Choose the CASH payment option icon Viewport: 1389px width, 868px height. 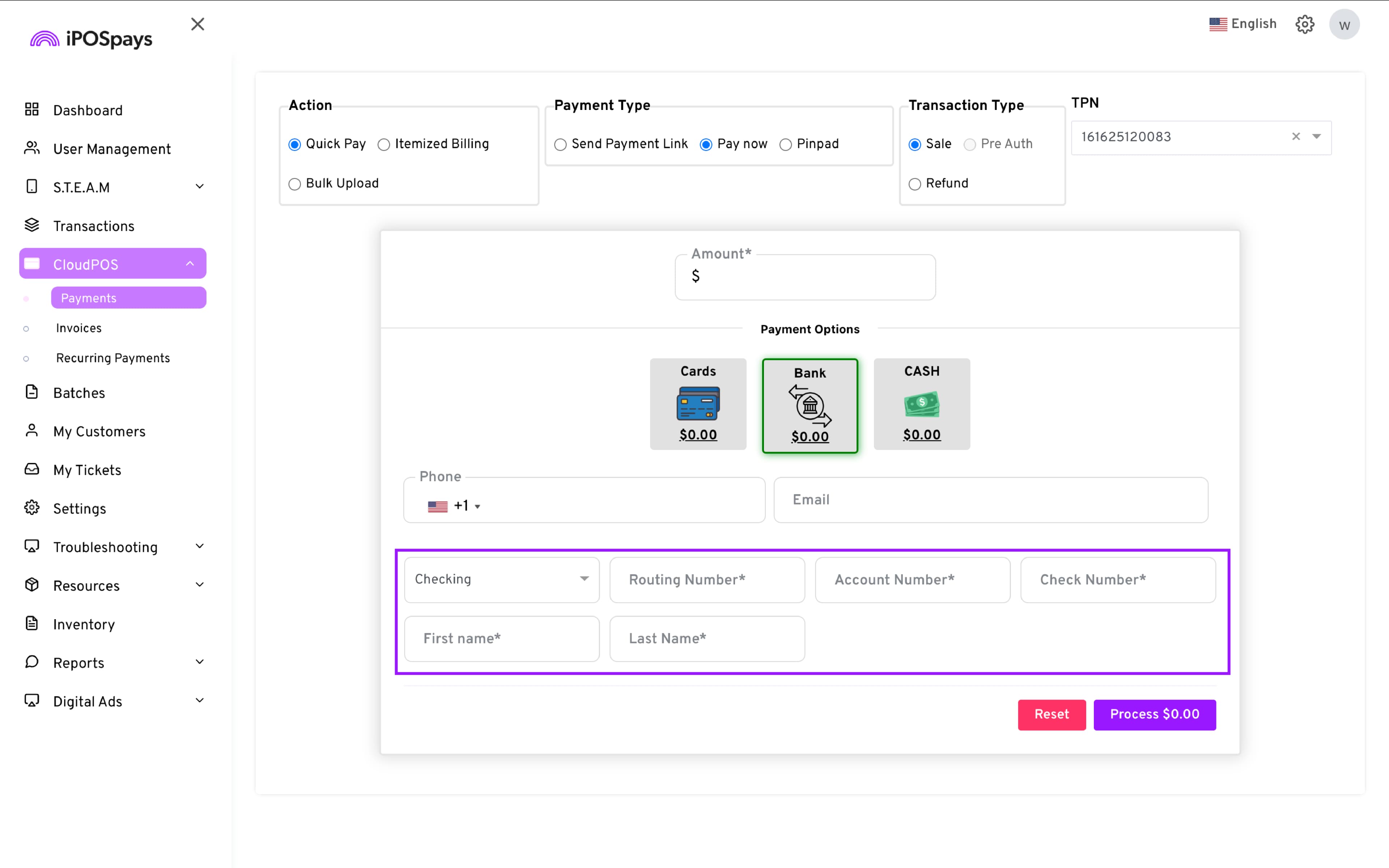(x=922, y=404)
